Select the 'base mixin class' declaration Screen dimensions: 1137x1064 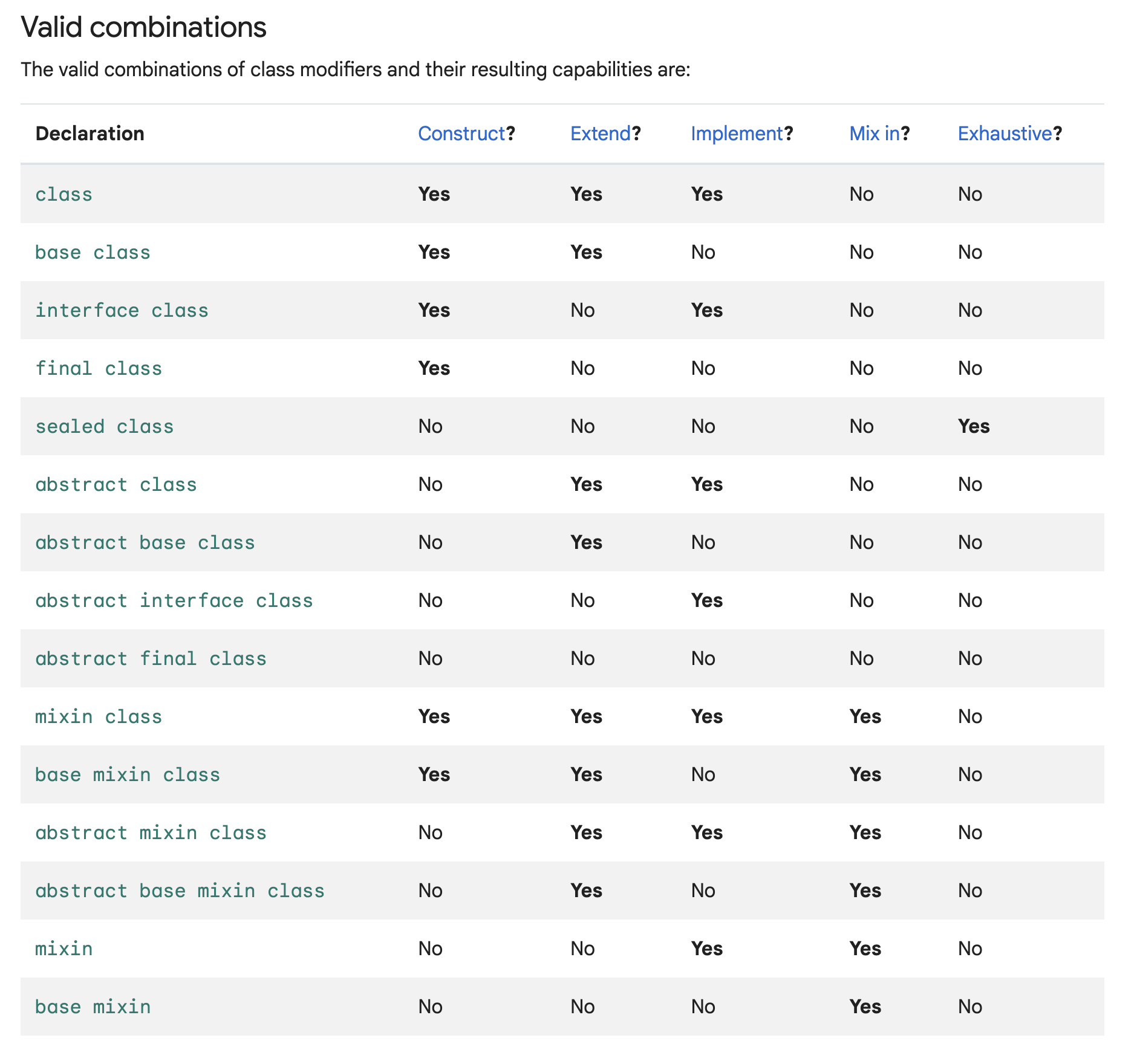[127, 775]
